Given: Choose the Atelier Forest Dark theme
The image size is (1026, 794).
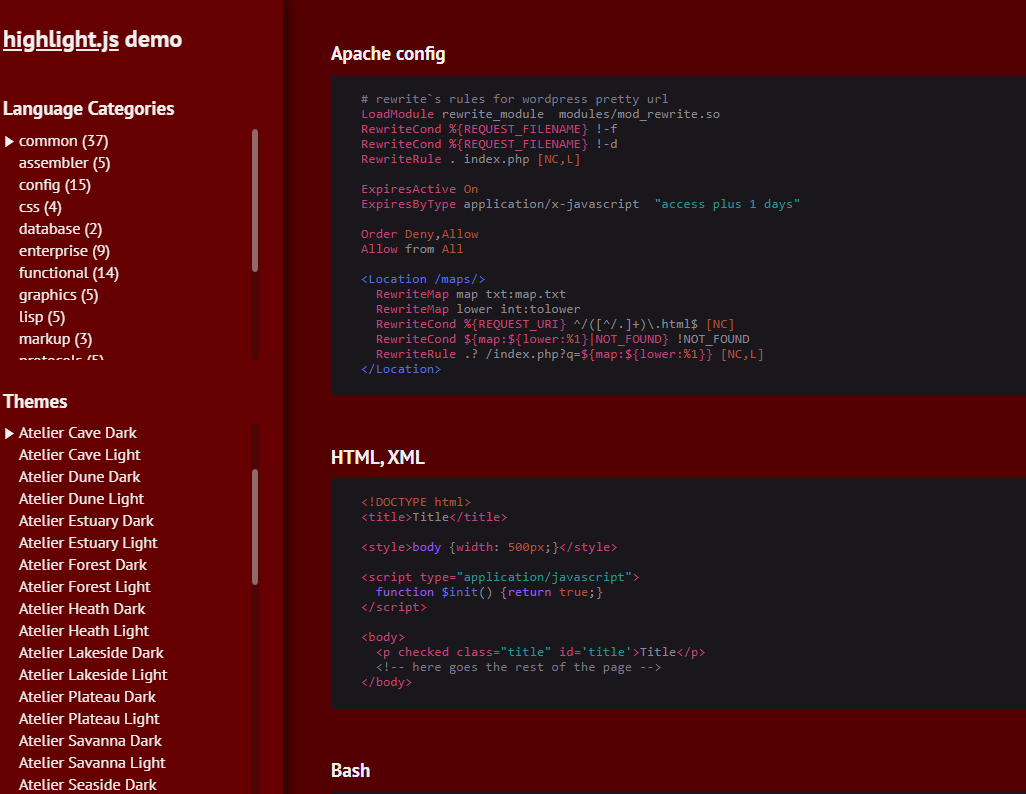Looking at the screenshot, I should click(x=82, y=565).
